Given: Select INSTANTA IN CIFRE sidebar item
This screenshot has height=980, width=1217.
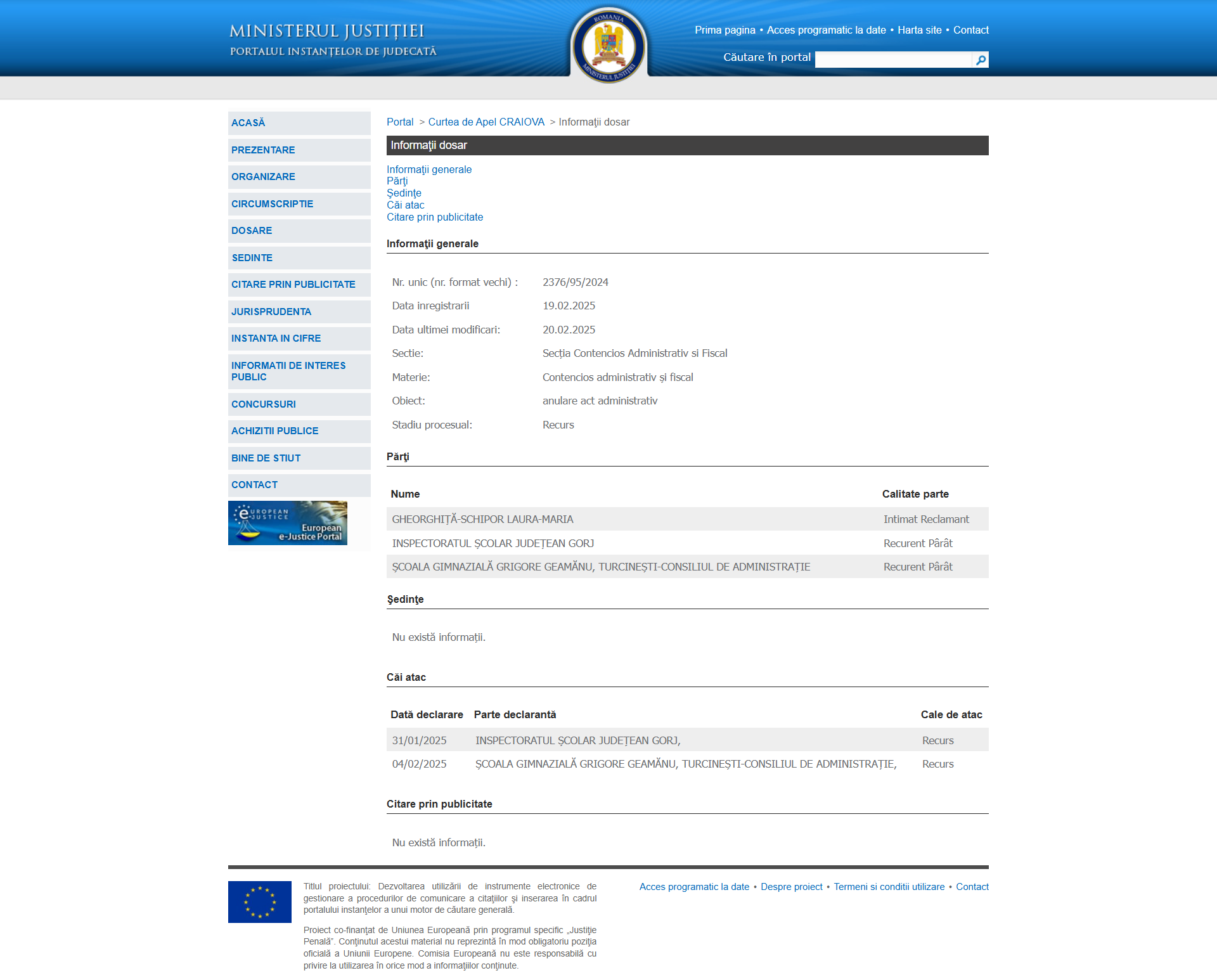Looking at the screenshot, I should click(299, 338).
